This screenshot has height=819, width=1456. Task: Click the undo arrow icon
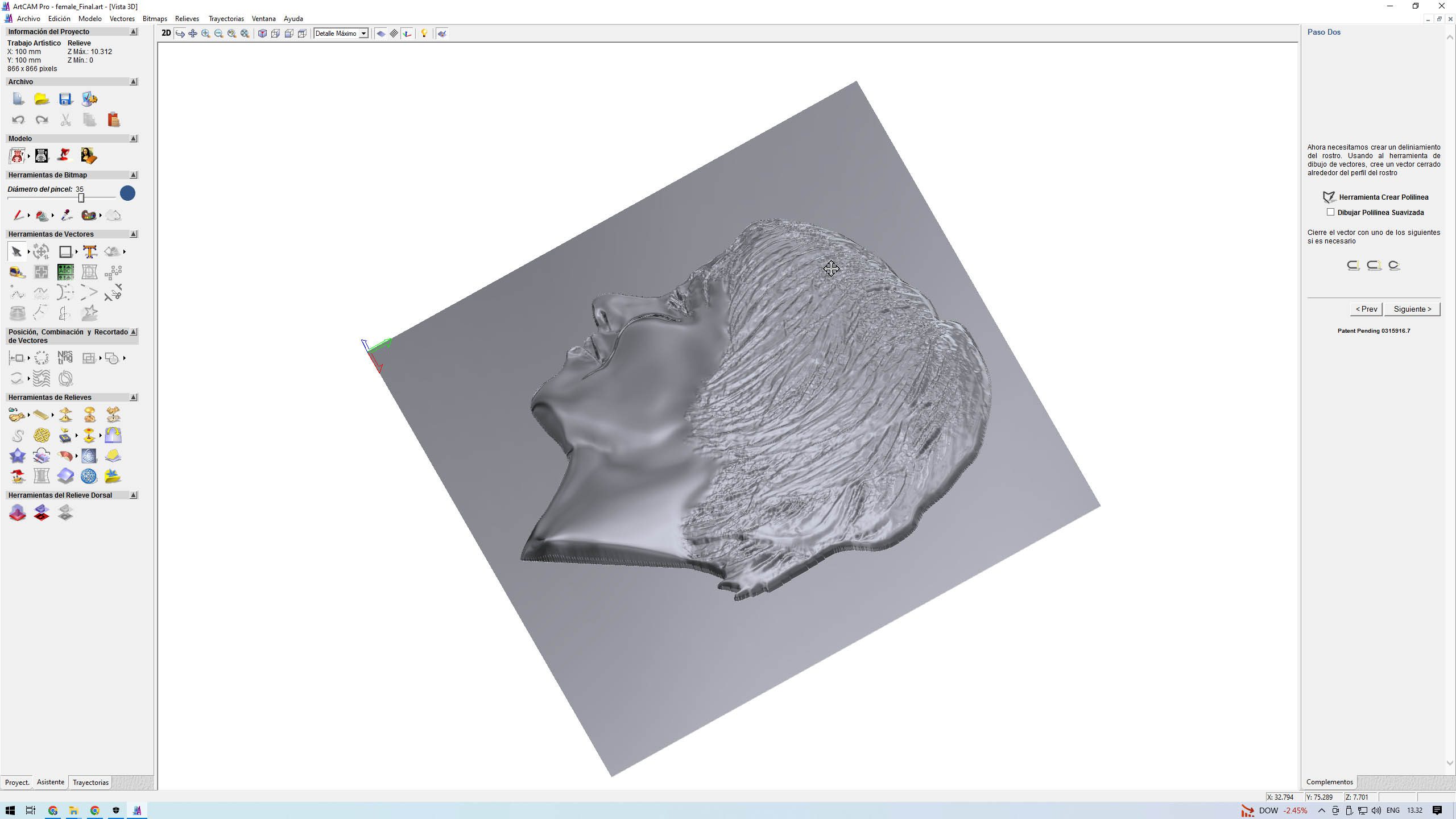18,119
